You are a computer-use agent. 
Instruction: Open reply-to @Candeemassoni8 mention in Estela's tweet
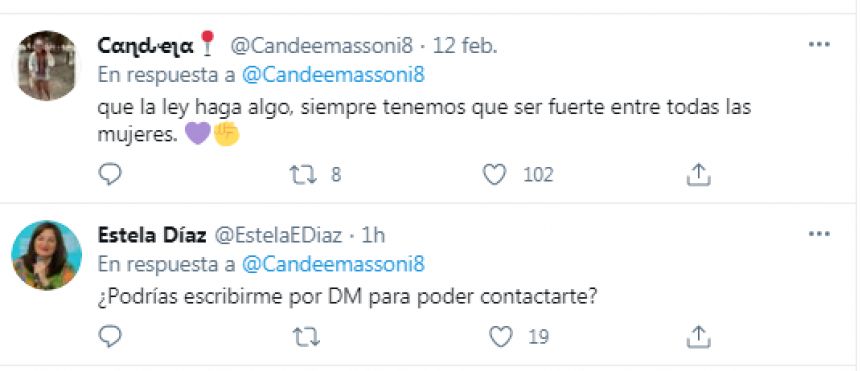pyautogui.click(x=333, y=265)
